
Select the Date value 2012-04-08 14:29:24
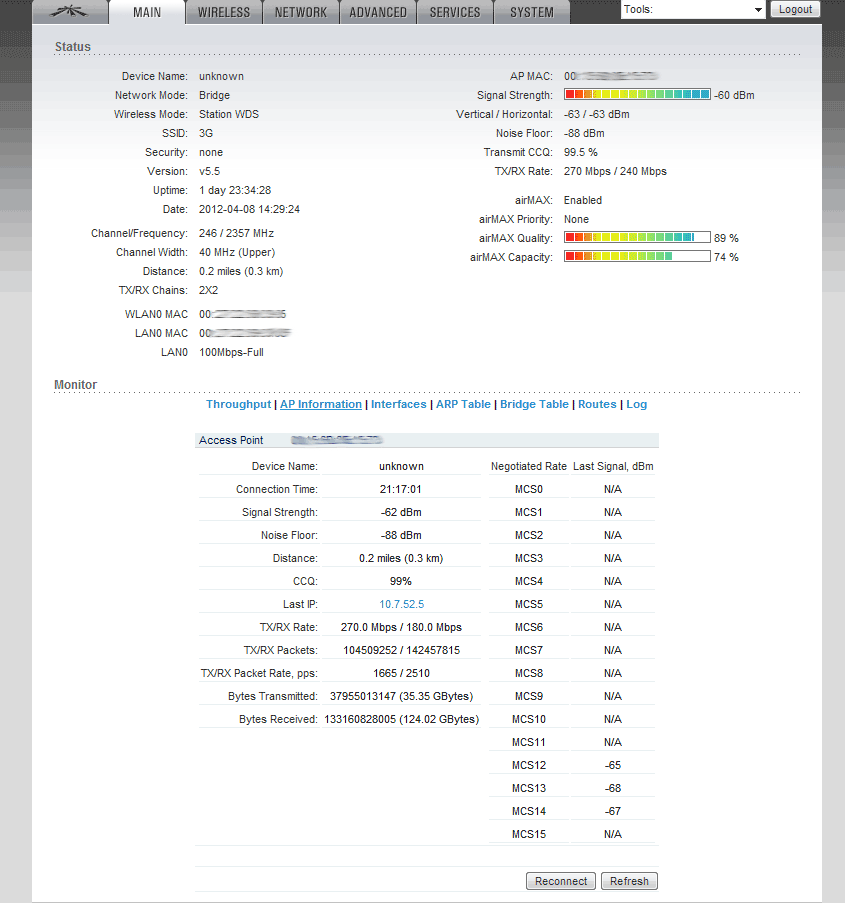tap(249, 209)
